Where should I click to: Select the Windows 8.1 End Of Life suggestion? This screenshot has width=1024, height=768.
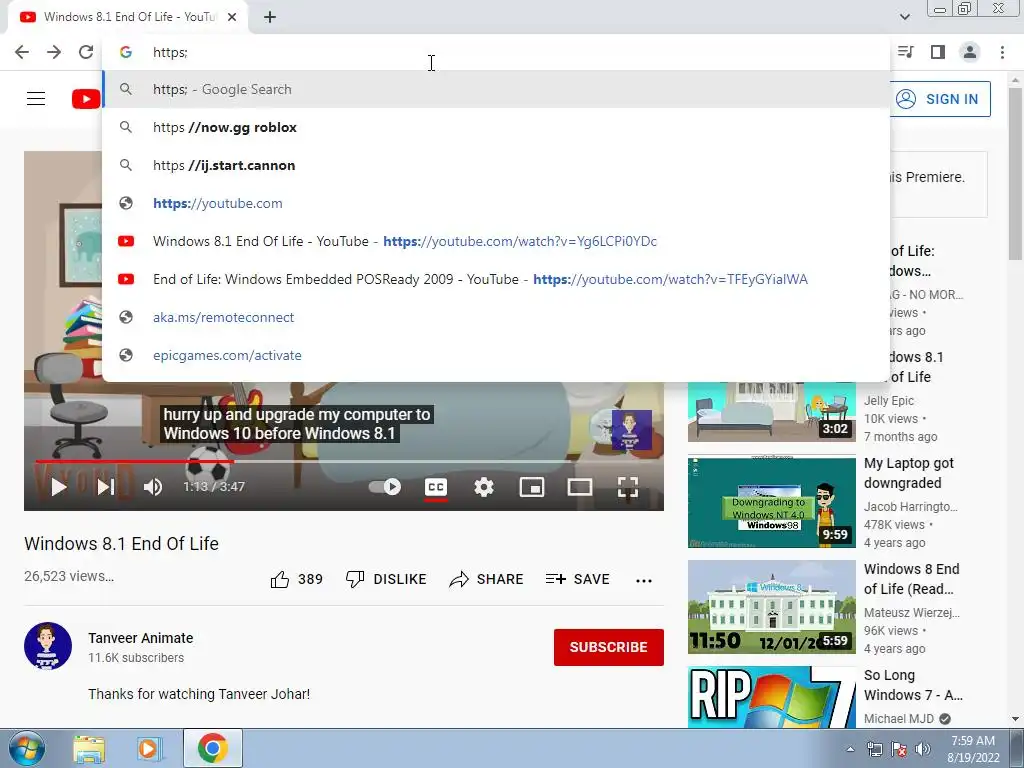(496, 241)
